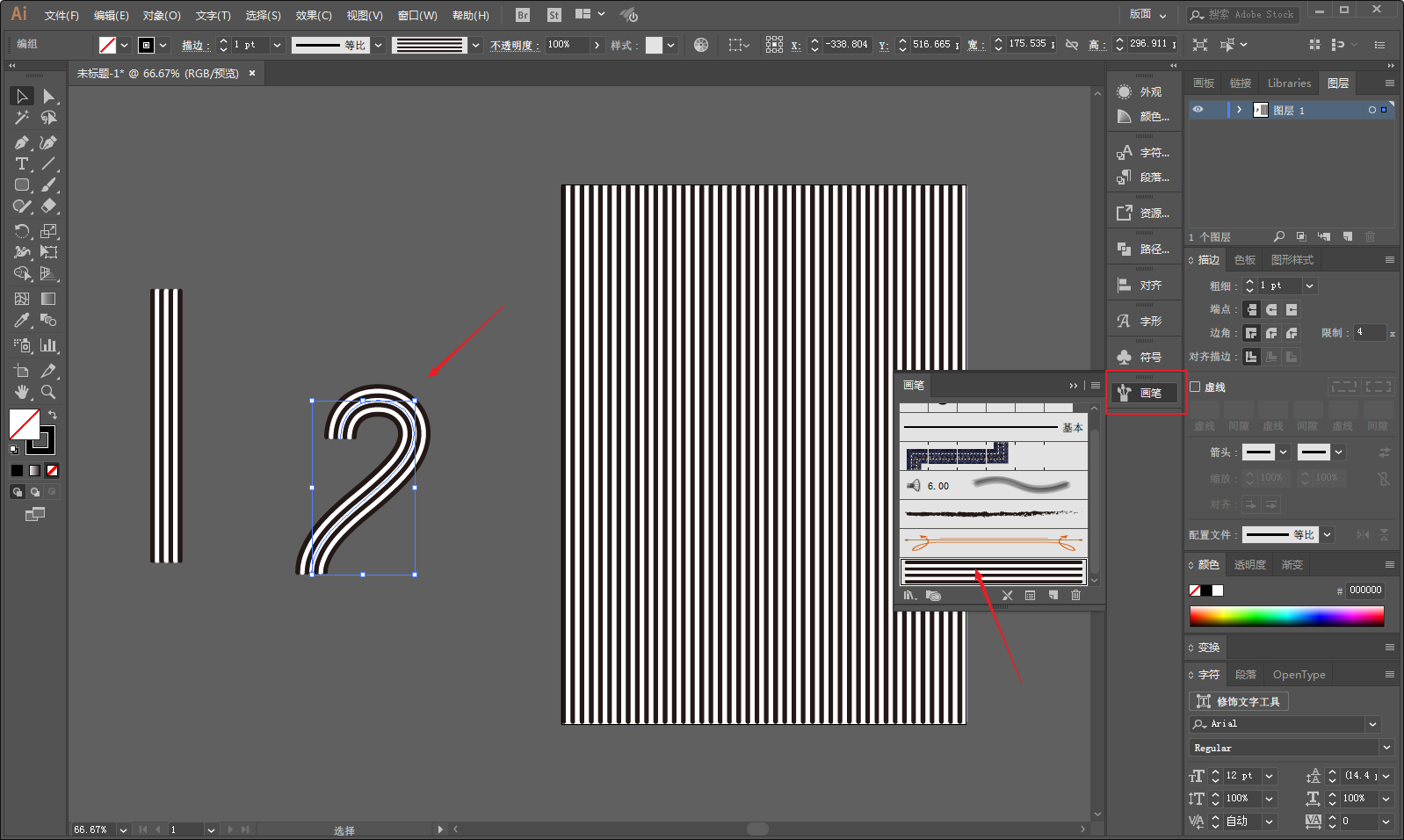Toggle visibility of 图层 1 layer
The height and width of the screenshot is (840, 1404).
pyautogui.click(x=1198, y=110)
